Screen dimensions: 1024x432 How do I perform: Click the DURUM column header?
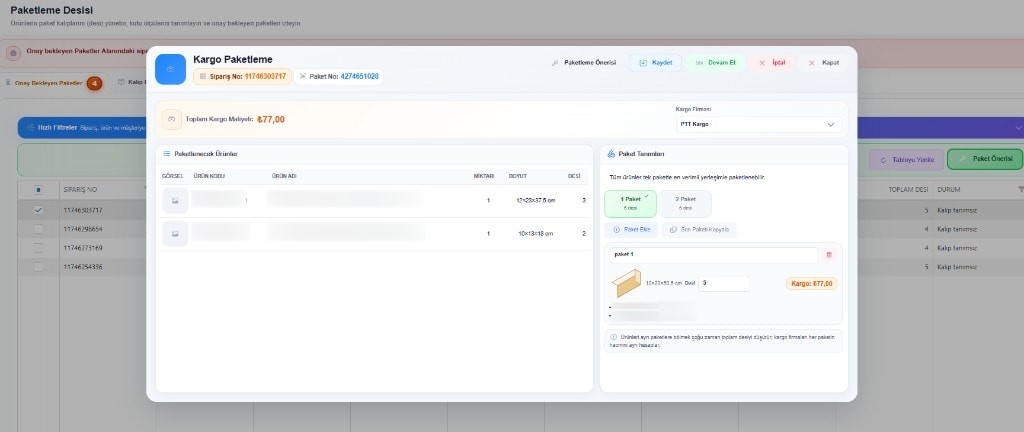(x=949, y=190)
